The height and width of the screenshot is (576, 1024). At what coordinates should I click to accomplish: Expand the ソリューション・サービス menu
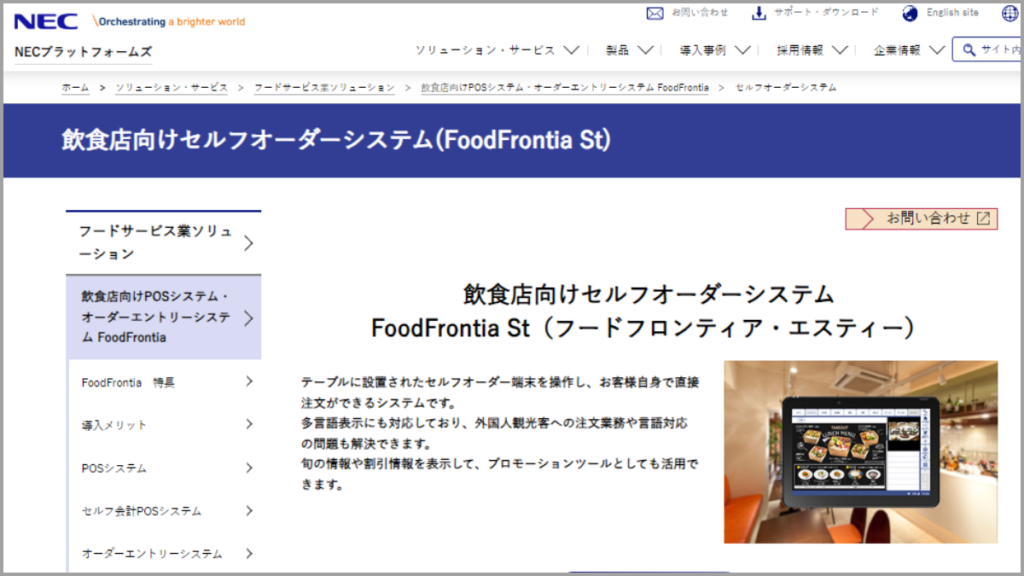[x=497, y=49]
